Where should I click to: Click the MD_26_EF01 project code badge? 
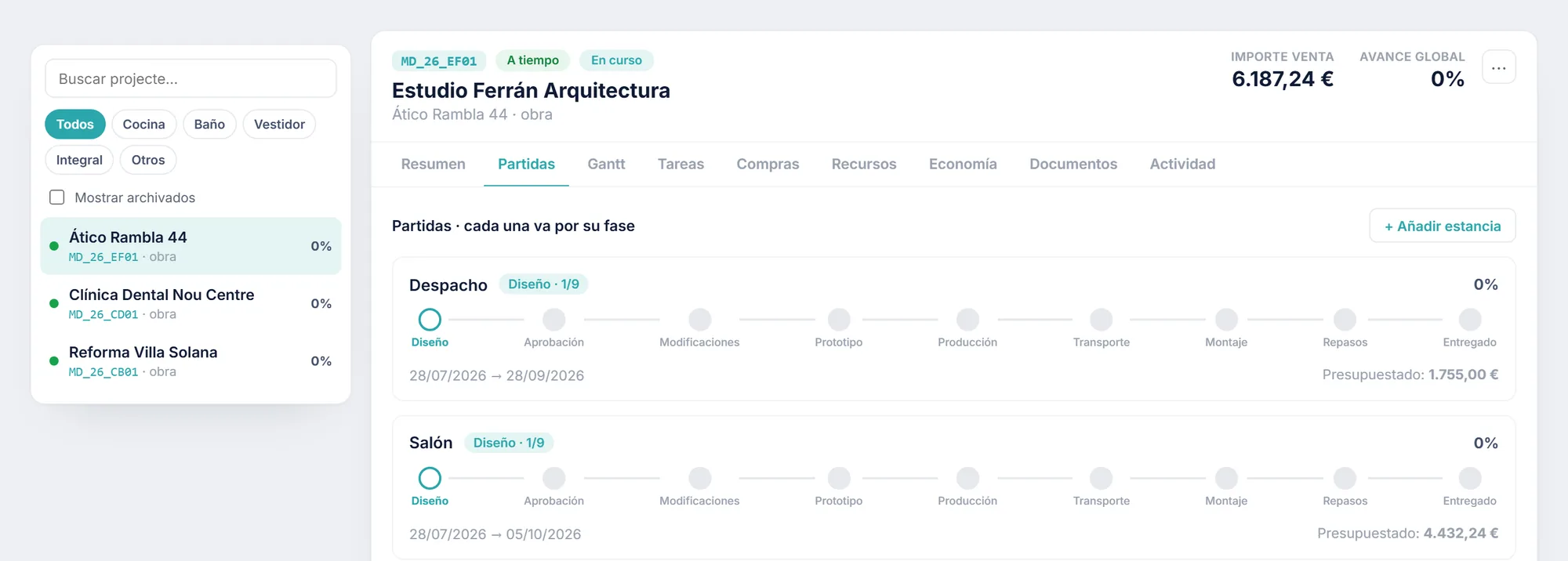pyautogui.click(x=439, y=60)
